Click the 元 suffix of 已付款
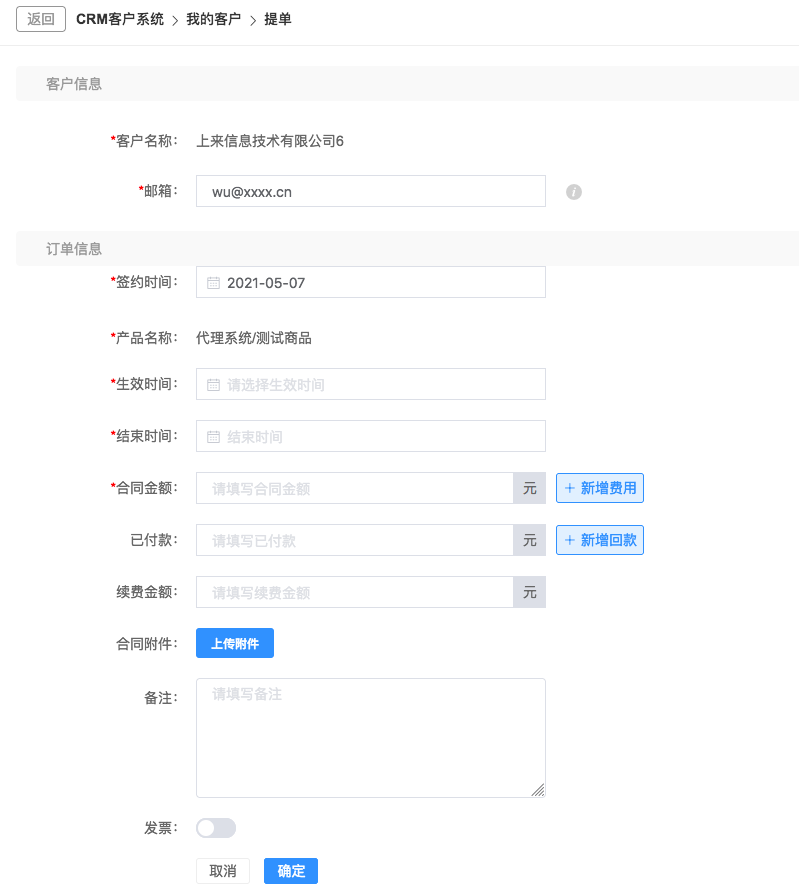 (x=529, y=540)
